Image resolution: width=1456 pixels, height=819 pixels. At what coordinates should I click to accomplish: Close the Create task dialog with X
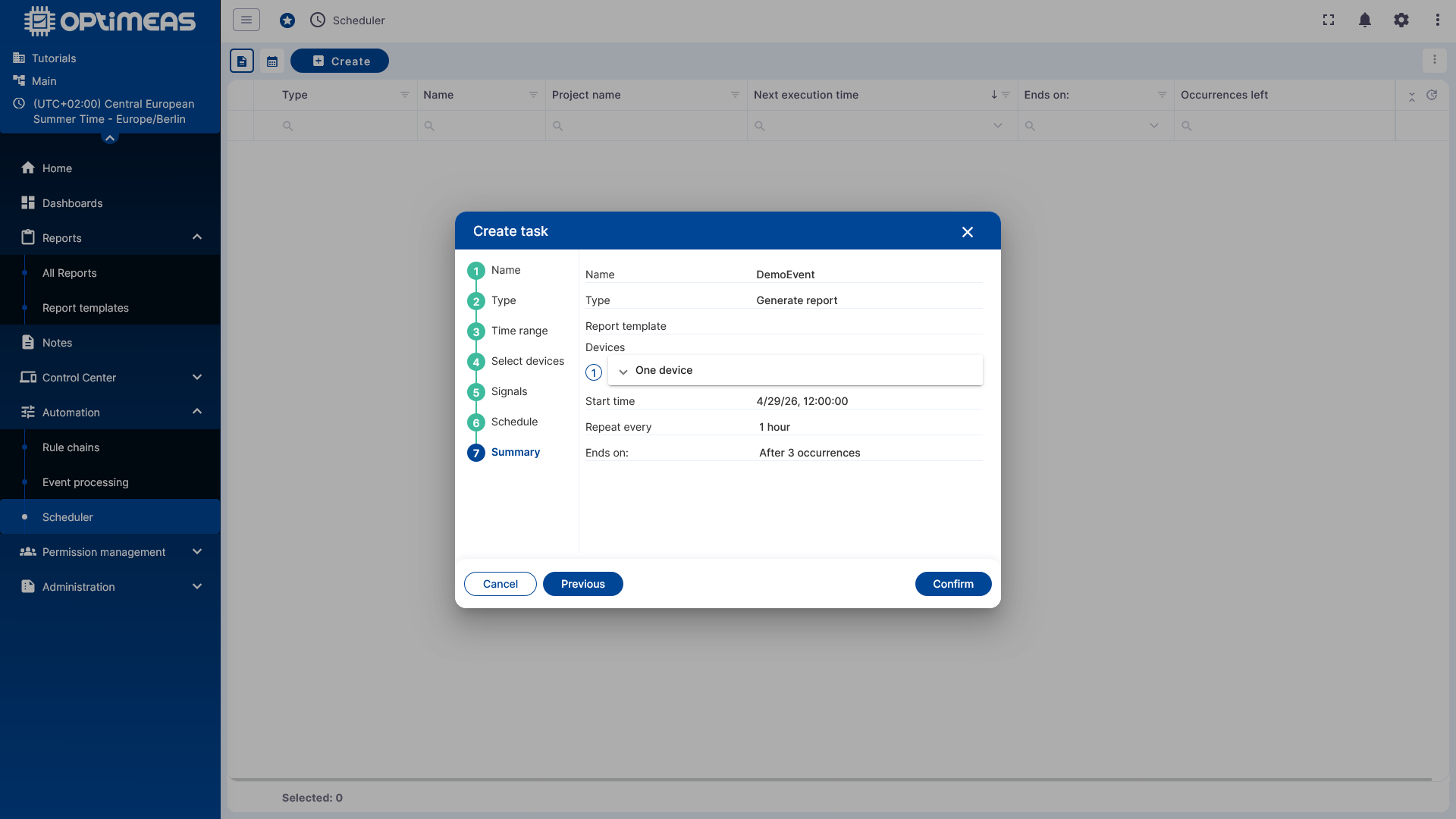pos(967,232)
